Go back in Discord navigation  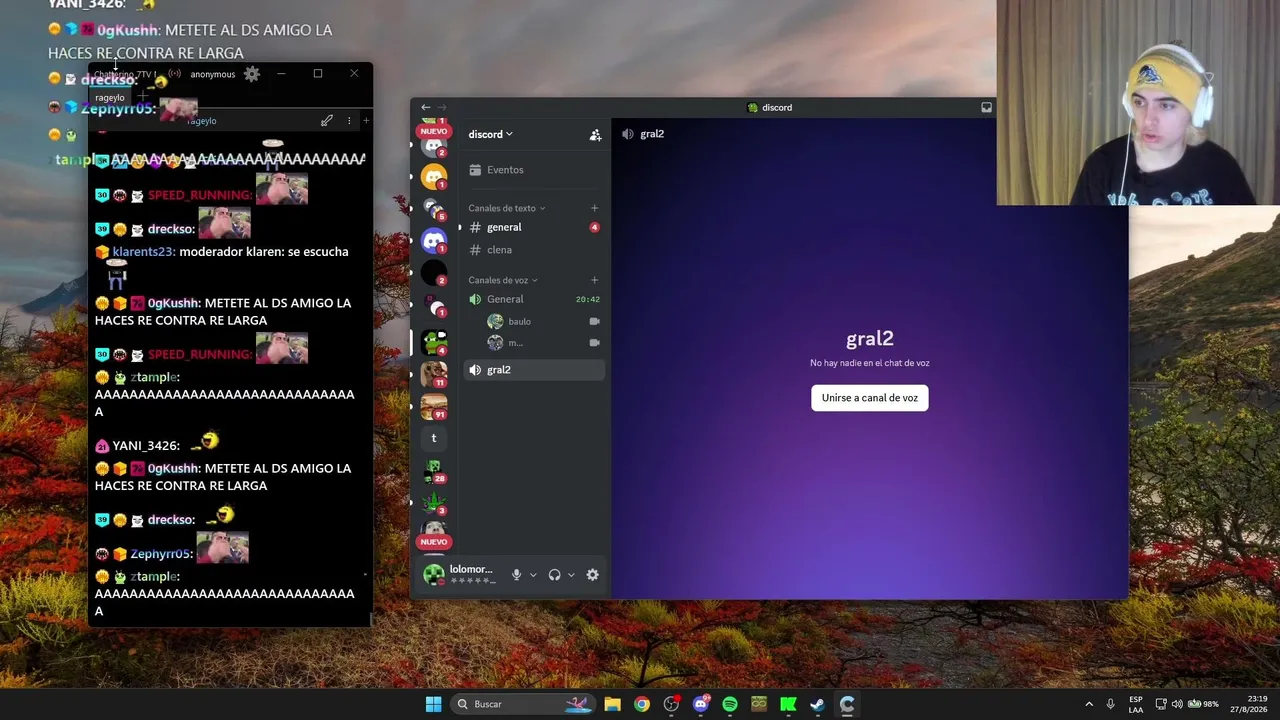click(426, 107)
